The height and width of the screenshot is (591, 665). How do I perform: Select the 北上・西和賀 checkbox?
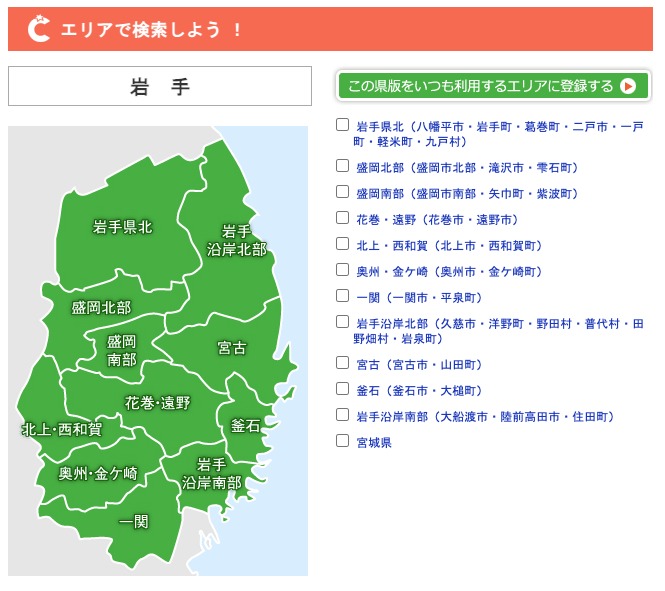(x=342, y=243)
